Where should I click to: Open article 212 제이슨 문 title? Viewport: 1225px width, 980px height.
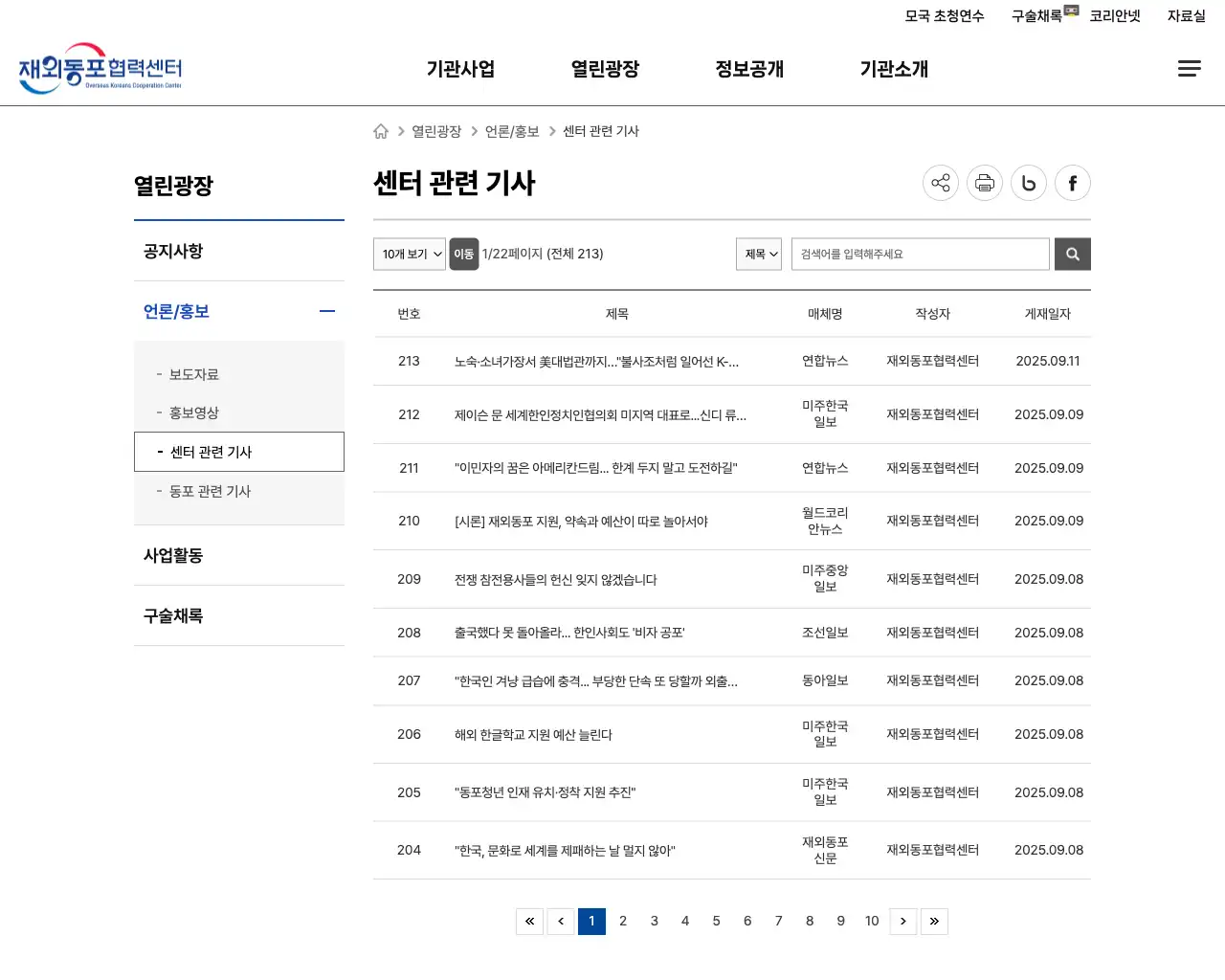tap(600, 414)
